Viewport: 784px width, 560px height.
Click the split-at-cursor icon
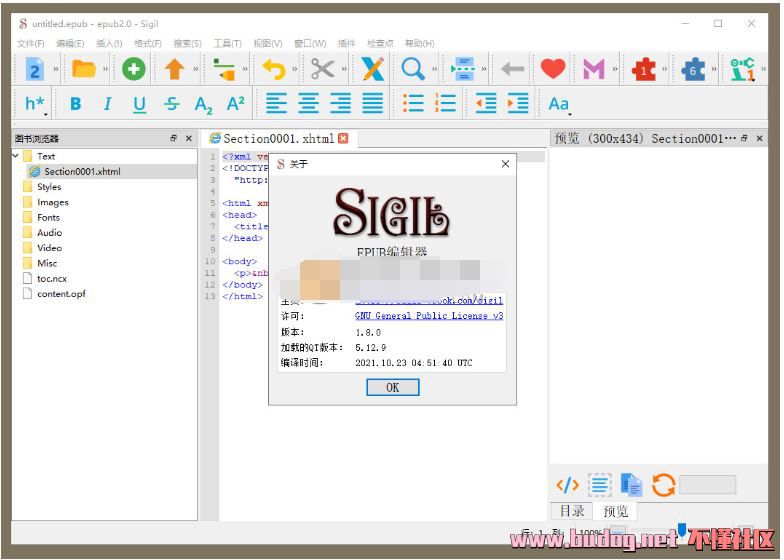click(x=464, y=69)
